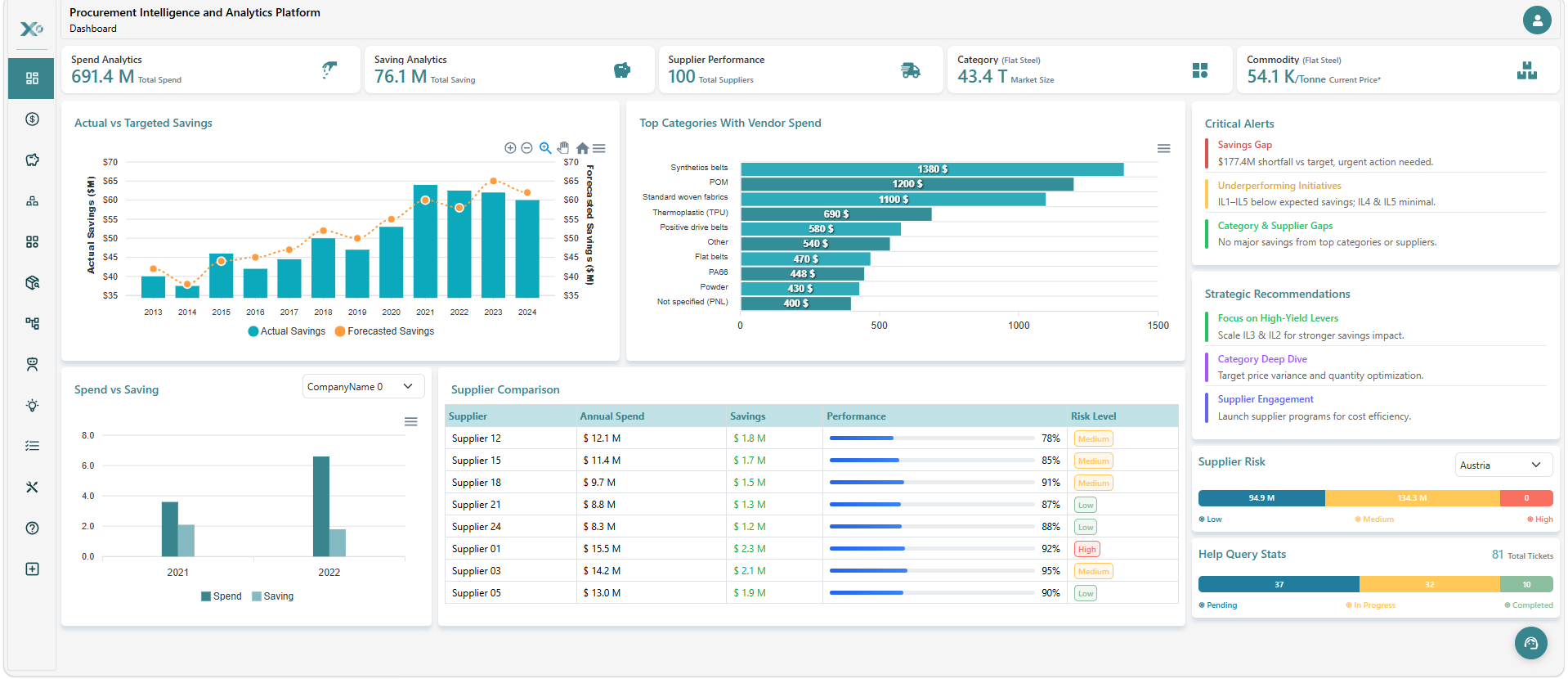
Task: Select the hand panning chart tool
Action: 563,148
